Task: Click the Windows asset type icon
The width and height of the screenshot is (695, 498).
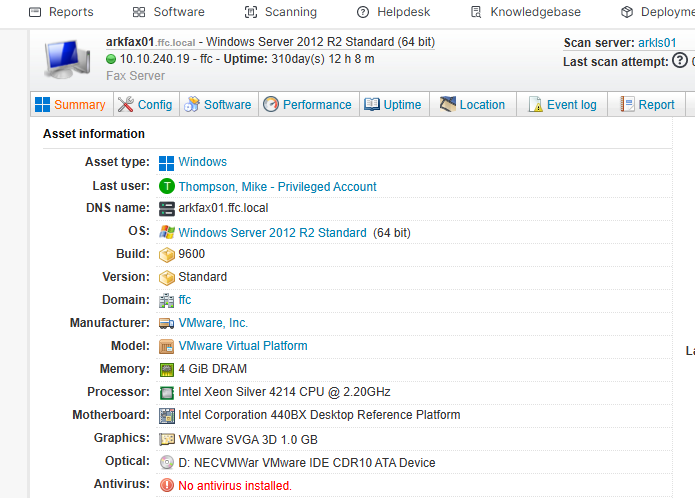Action: coord(167,162)
